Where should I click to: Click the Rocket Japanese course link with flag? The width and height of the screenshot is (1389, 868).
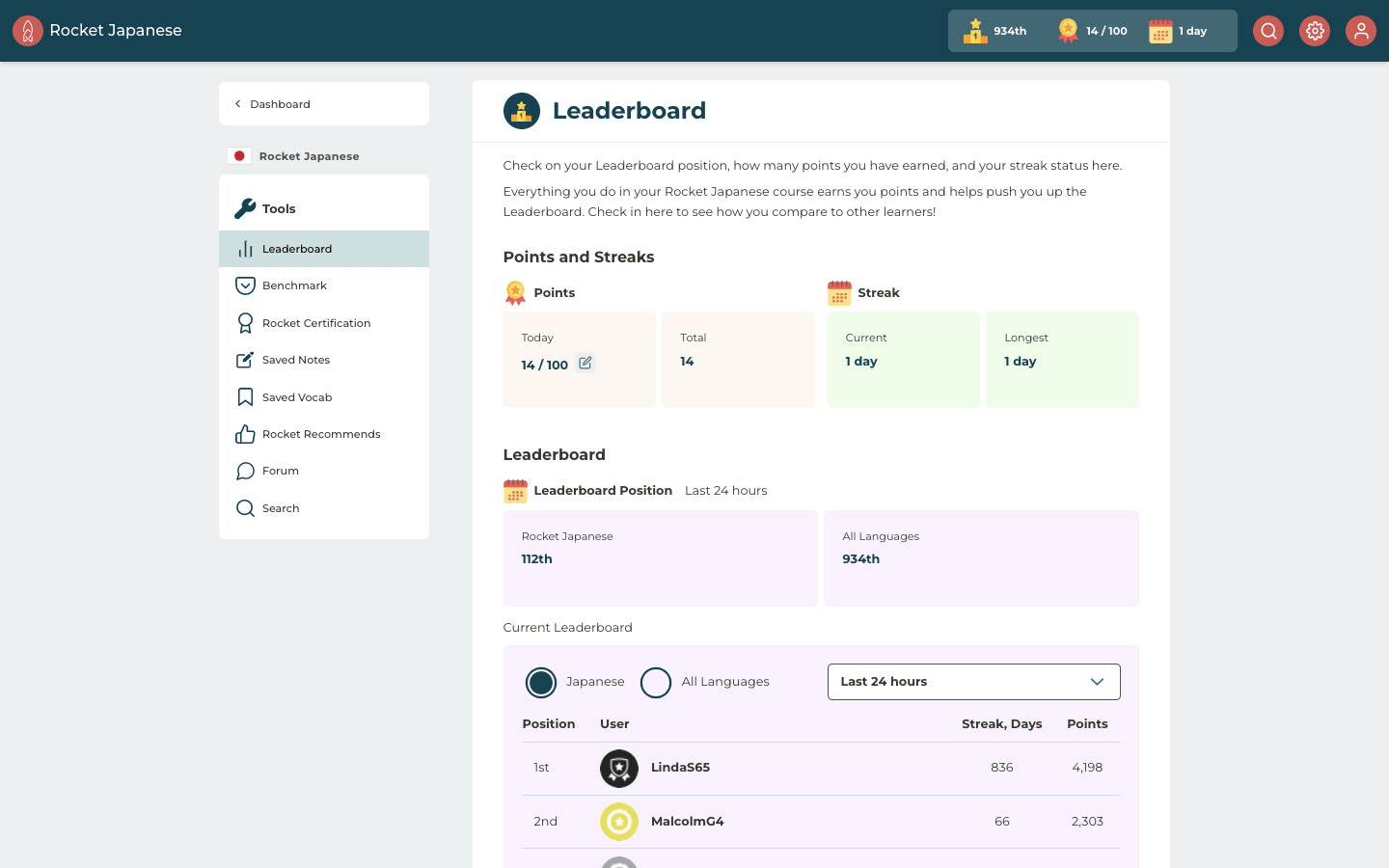coord(293,156)
